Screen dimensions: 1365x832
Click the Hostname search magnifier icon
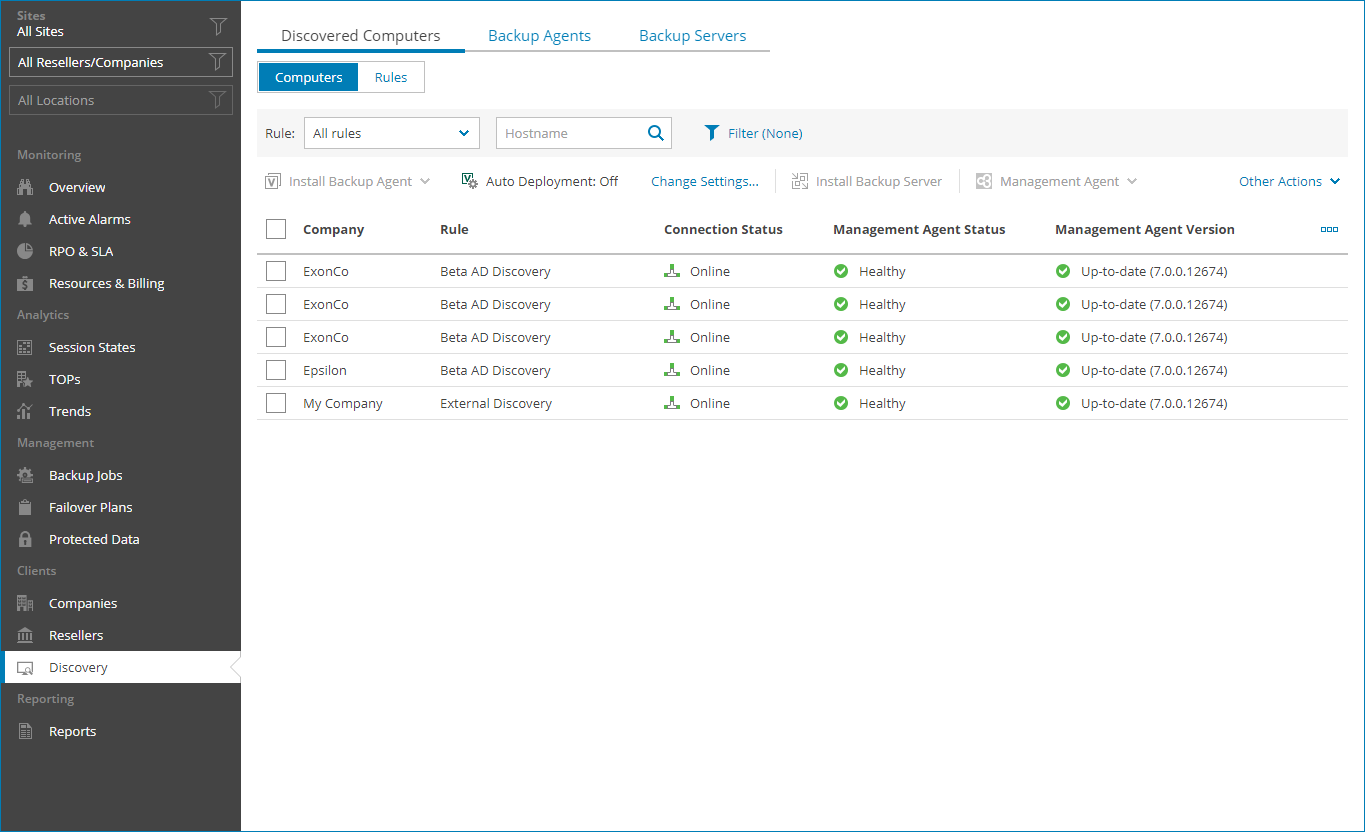tap(656, 133)
